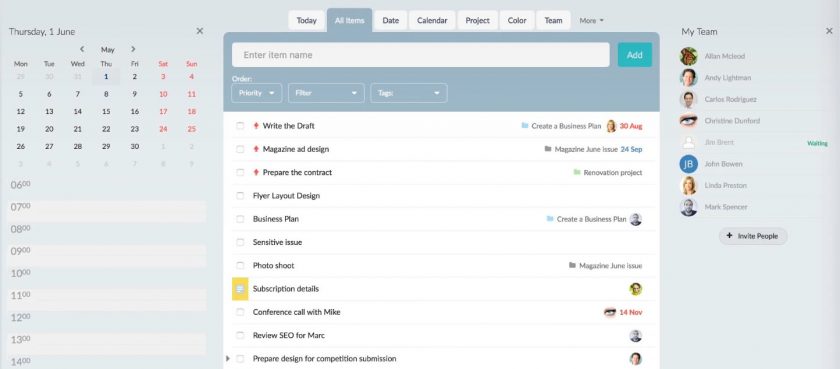Click red priority arrow on Prepare the contract
840x369 pixels.
tap(256, 172)
